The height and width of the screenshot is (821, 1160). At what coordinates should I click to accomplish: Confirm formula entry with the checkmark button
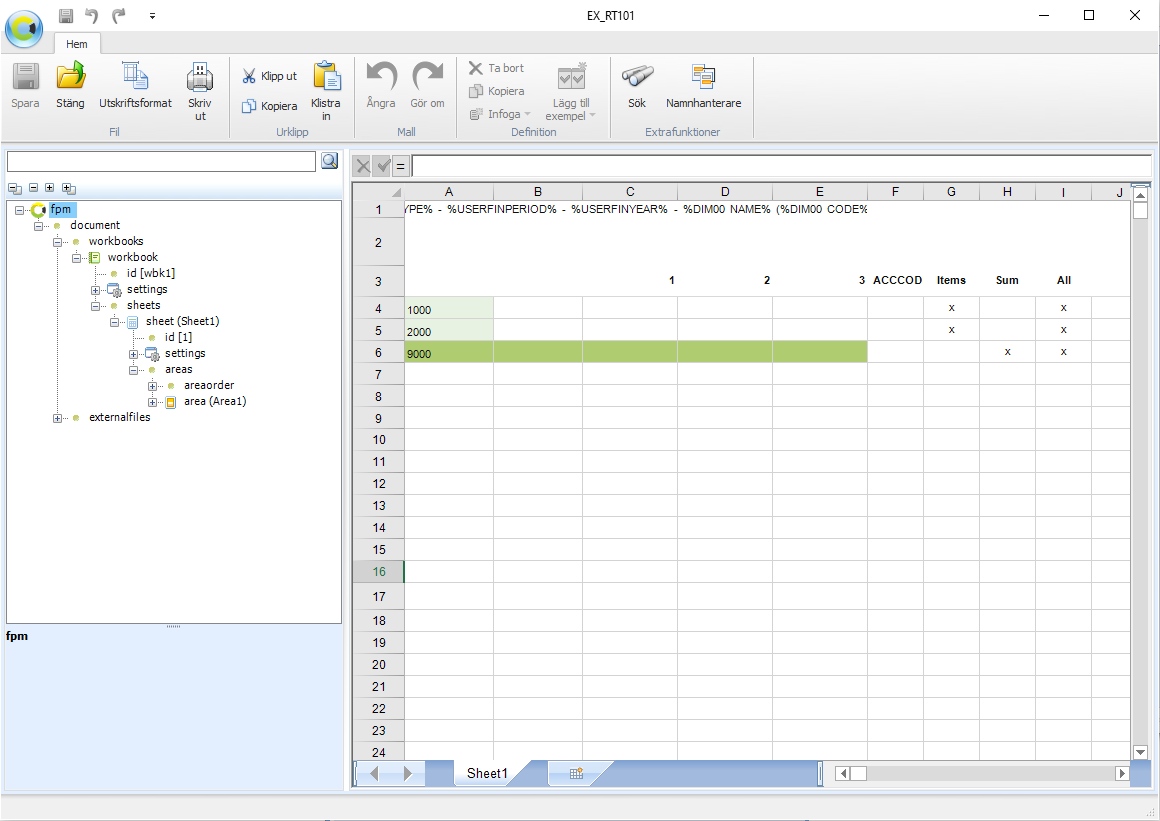point(382,166)
